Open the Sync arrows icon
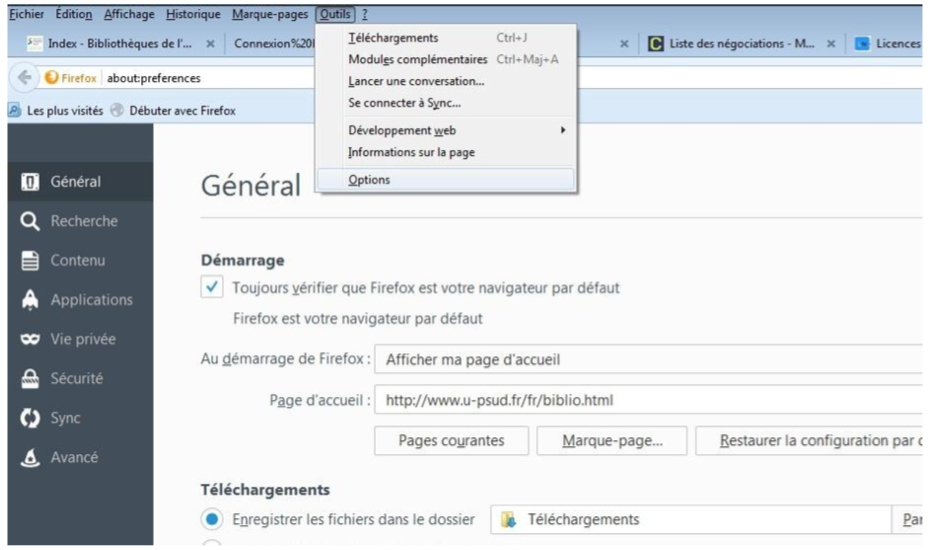 [x=30, y=418]
